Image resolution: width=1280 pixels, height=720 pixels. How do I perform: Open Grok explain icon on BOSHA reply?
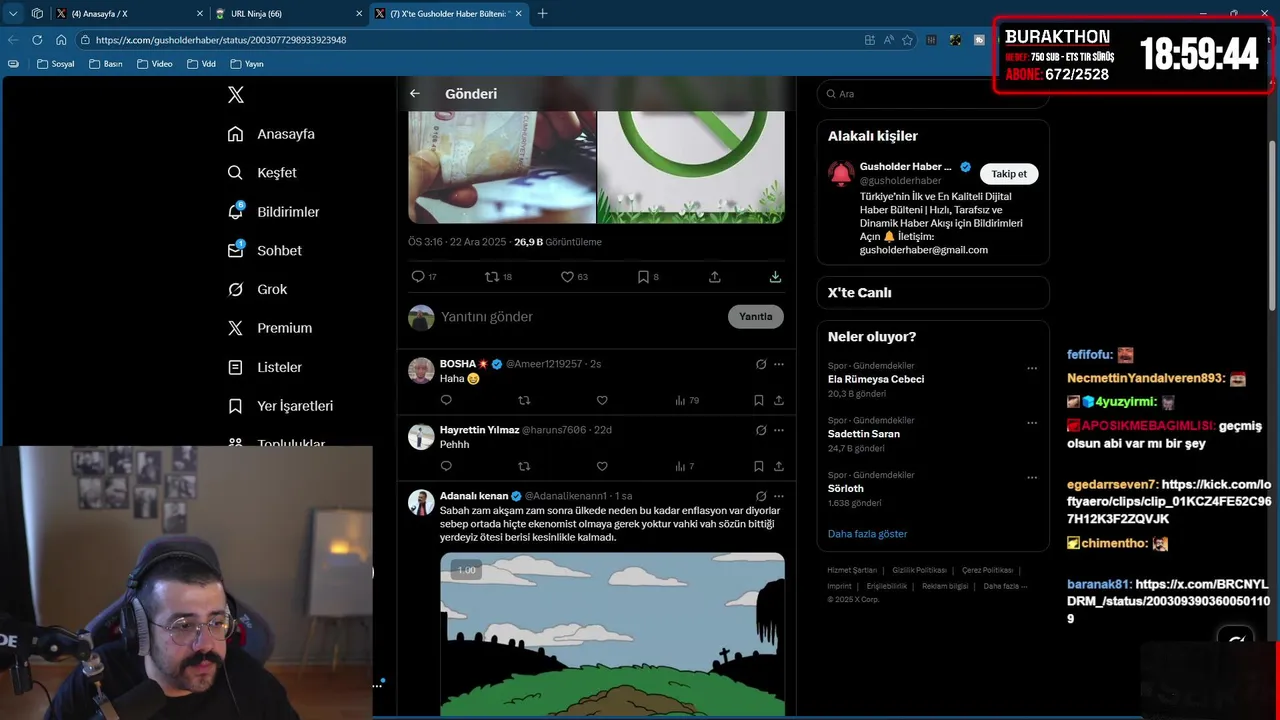pyautogui.click(x=761, y=364)
